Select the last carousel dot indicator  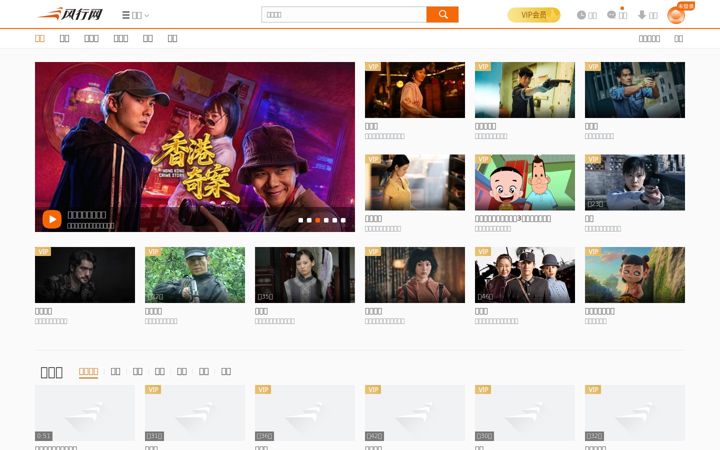tap(343, 220)
